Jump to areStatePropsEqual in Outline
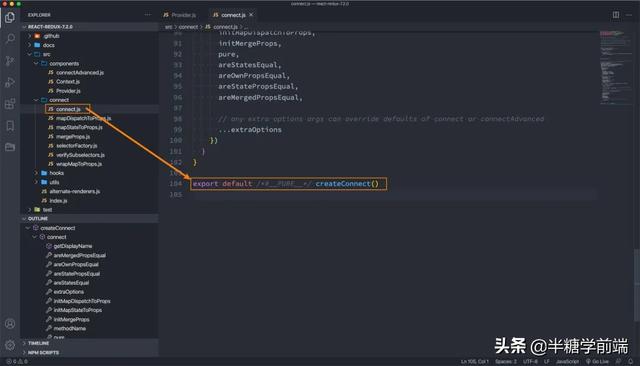 coord(77,273)
